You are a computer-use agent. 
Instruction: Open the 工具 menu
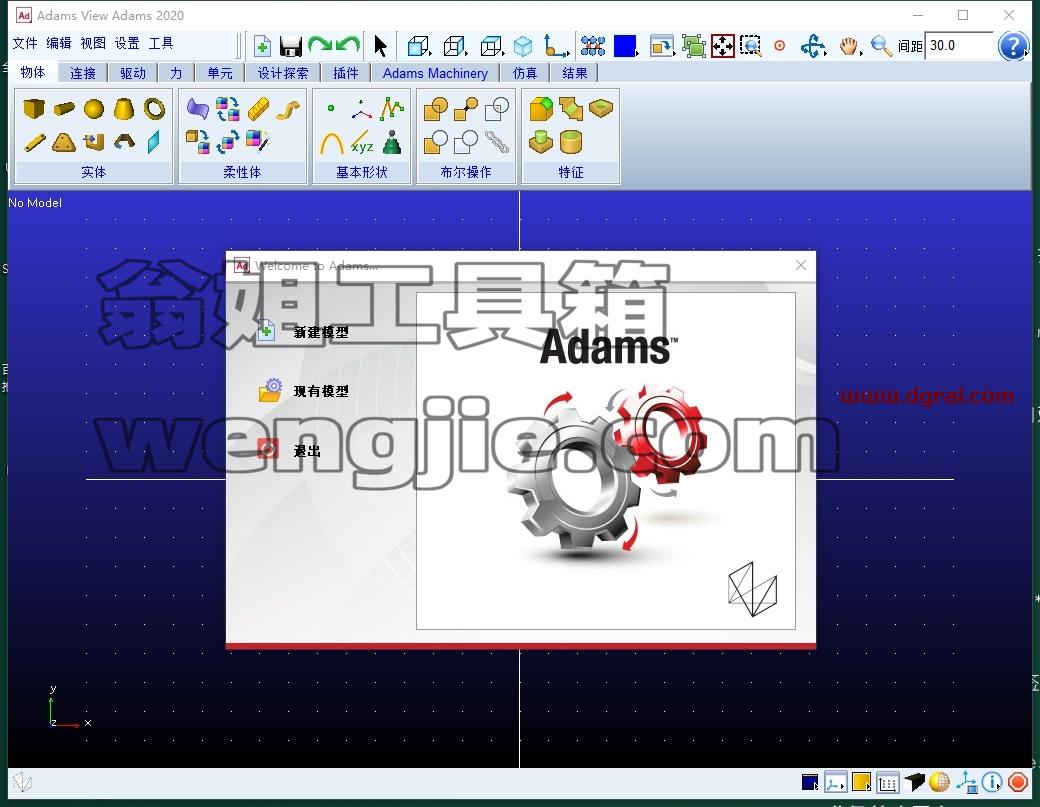[161, 43]
